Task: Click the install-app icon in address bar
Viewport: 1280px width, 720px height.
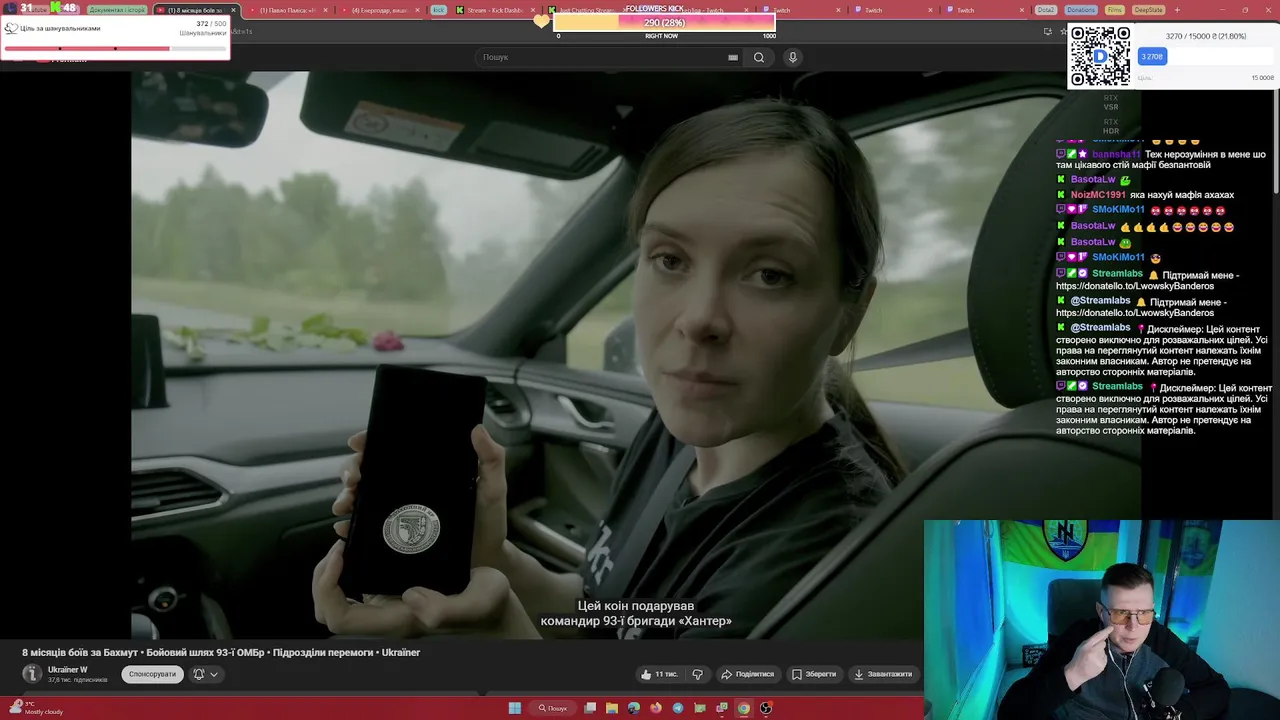Action: [1047, 31]
